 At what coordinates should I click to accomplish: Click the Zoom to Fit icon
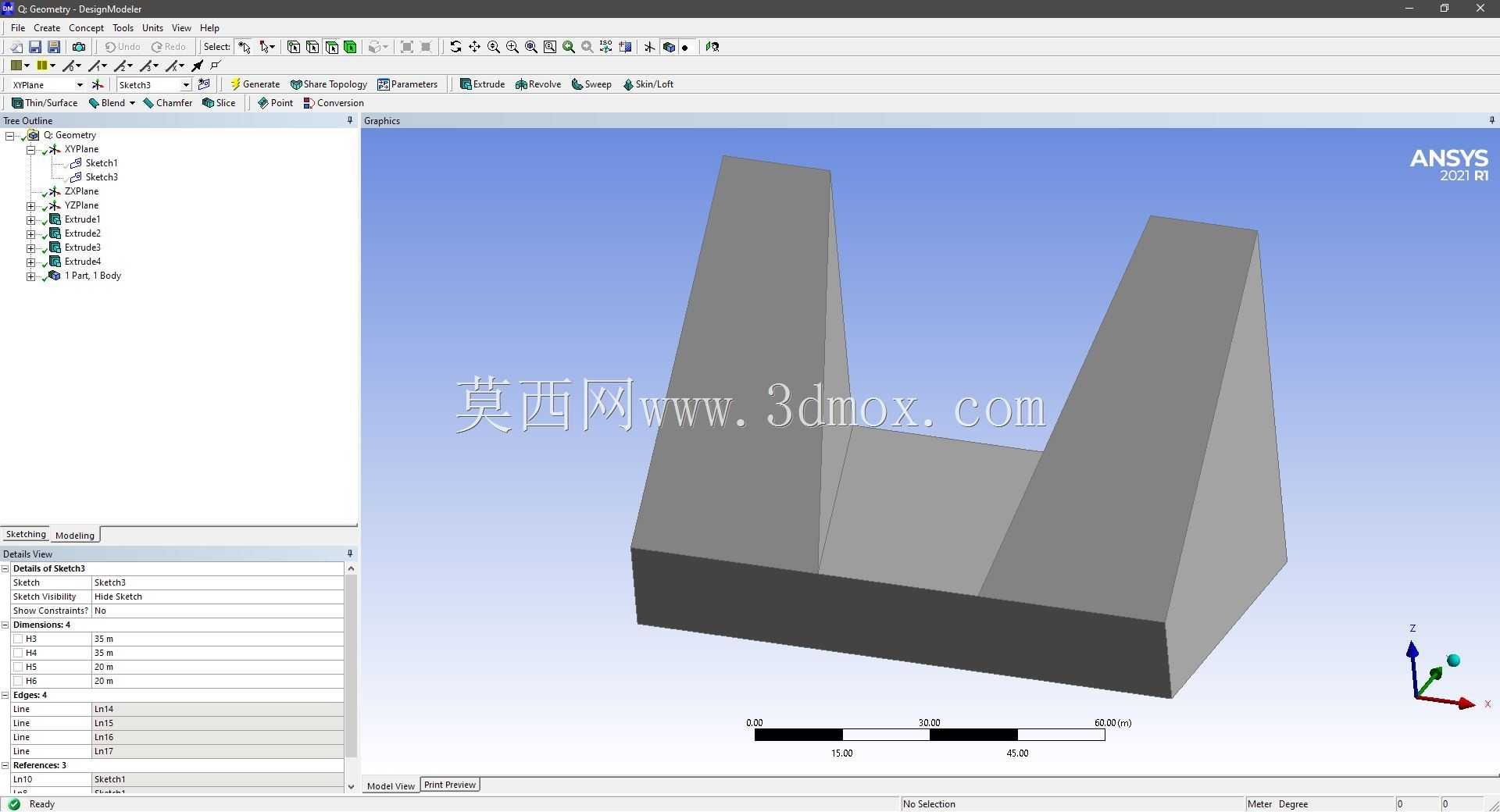531,47
